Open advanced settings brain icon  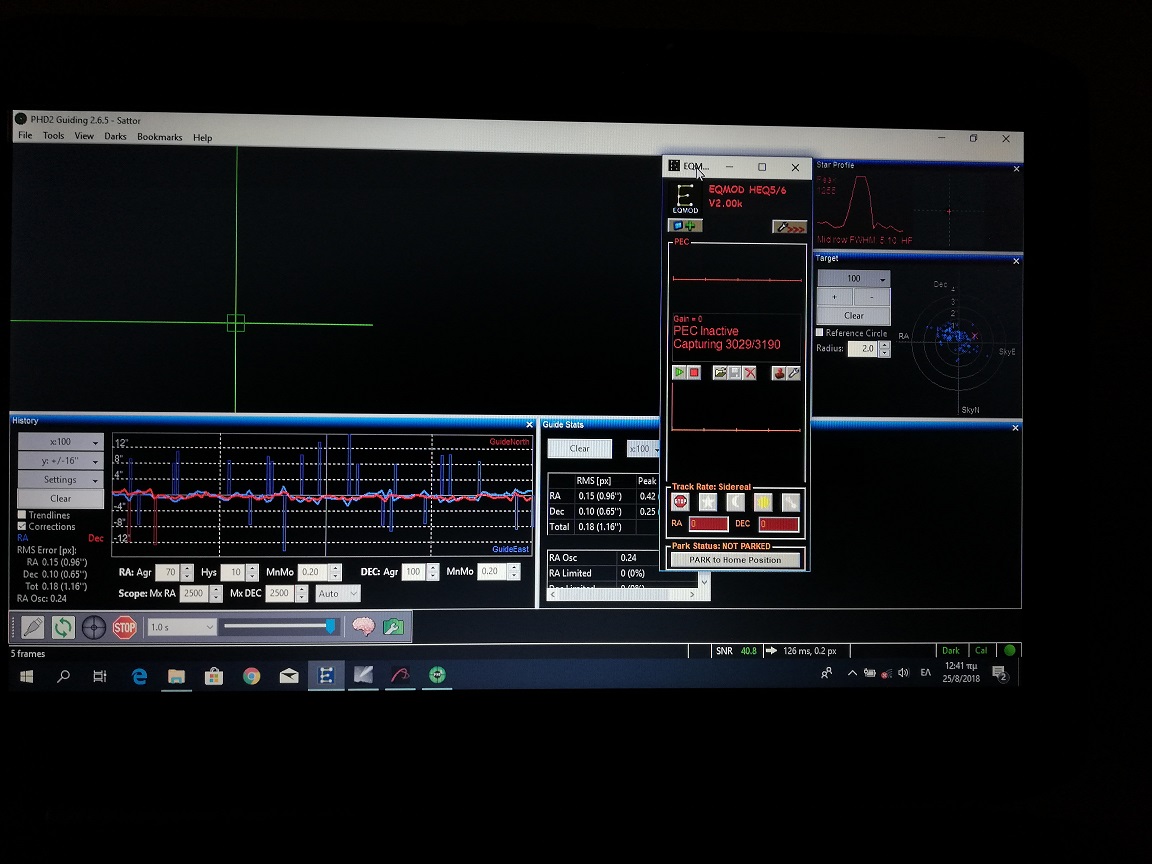(x=363, y=627)
